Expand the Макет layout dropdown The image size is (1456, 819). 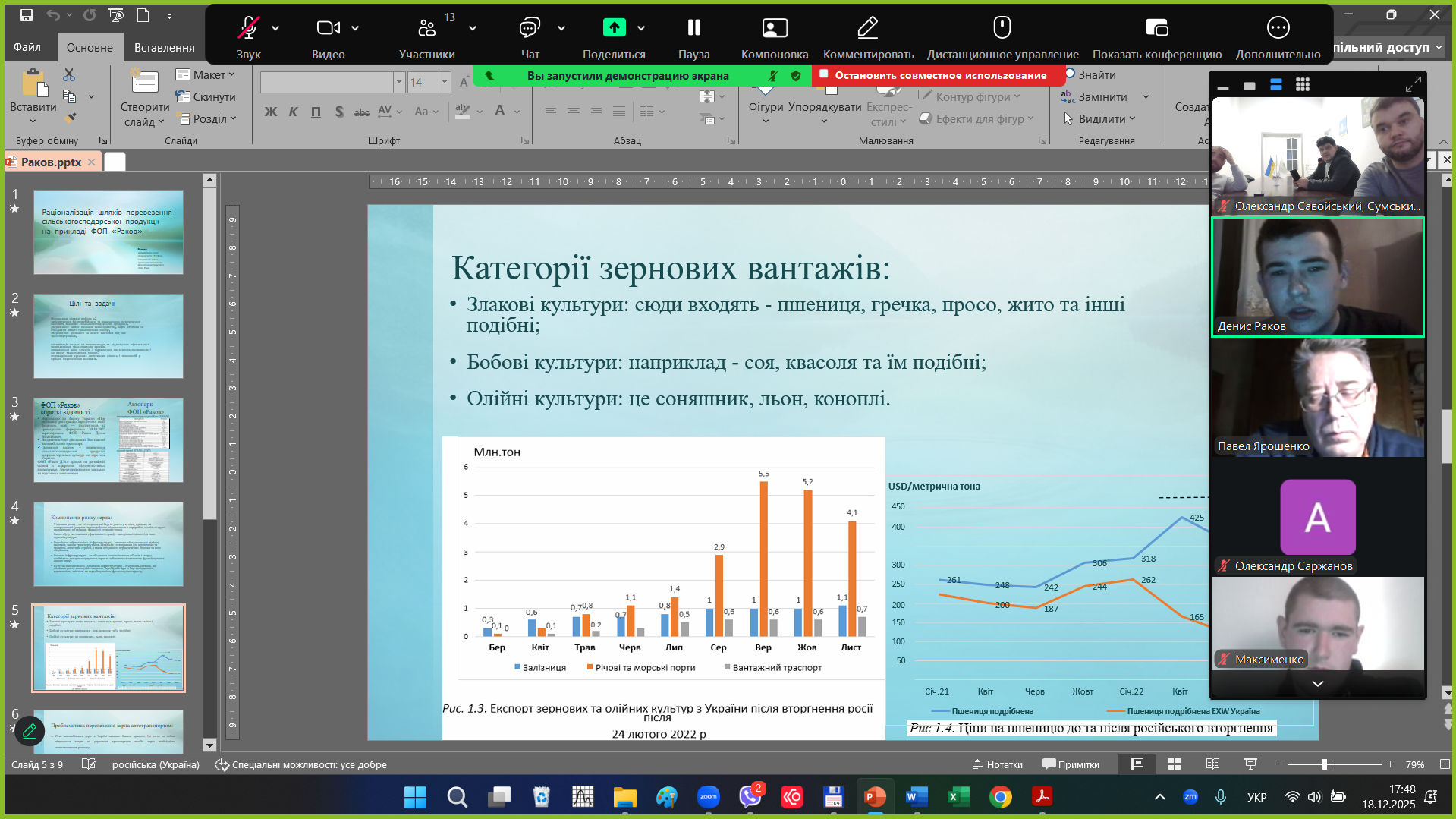pos(206,74)
